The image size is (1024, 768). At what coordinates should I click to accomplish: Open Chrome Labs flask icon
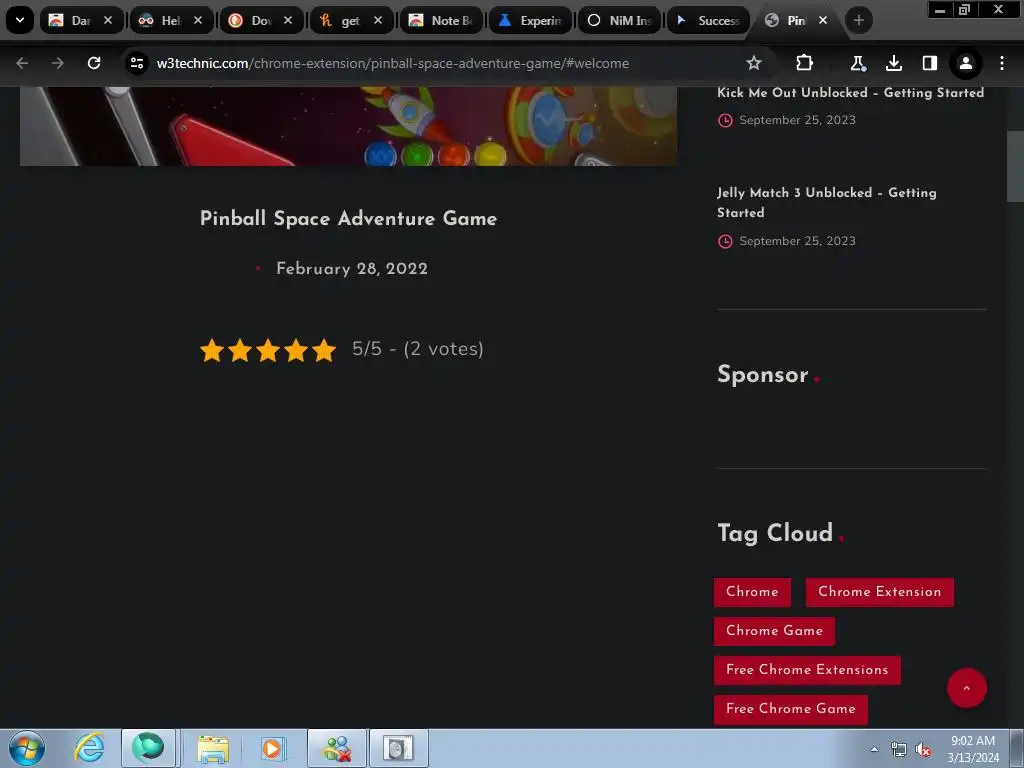(x=858, y=63)
